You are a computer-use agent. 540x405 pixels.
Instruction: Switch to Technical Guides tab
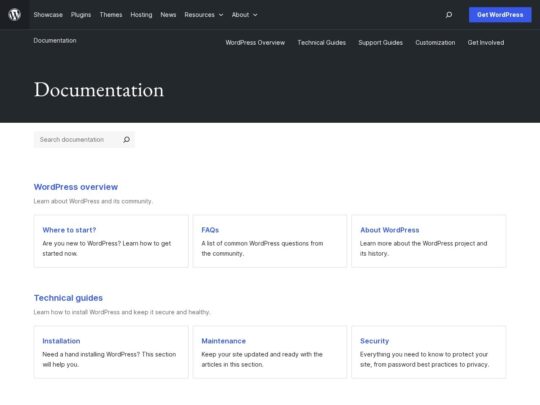click(x=322, y=43)
